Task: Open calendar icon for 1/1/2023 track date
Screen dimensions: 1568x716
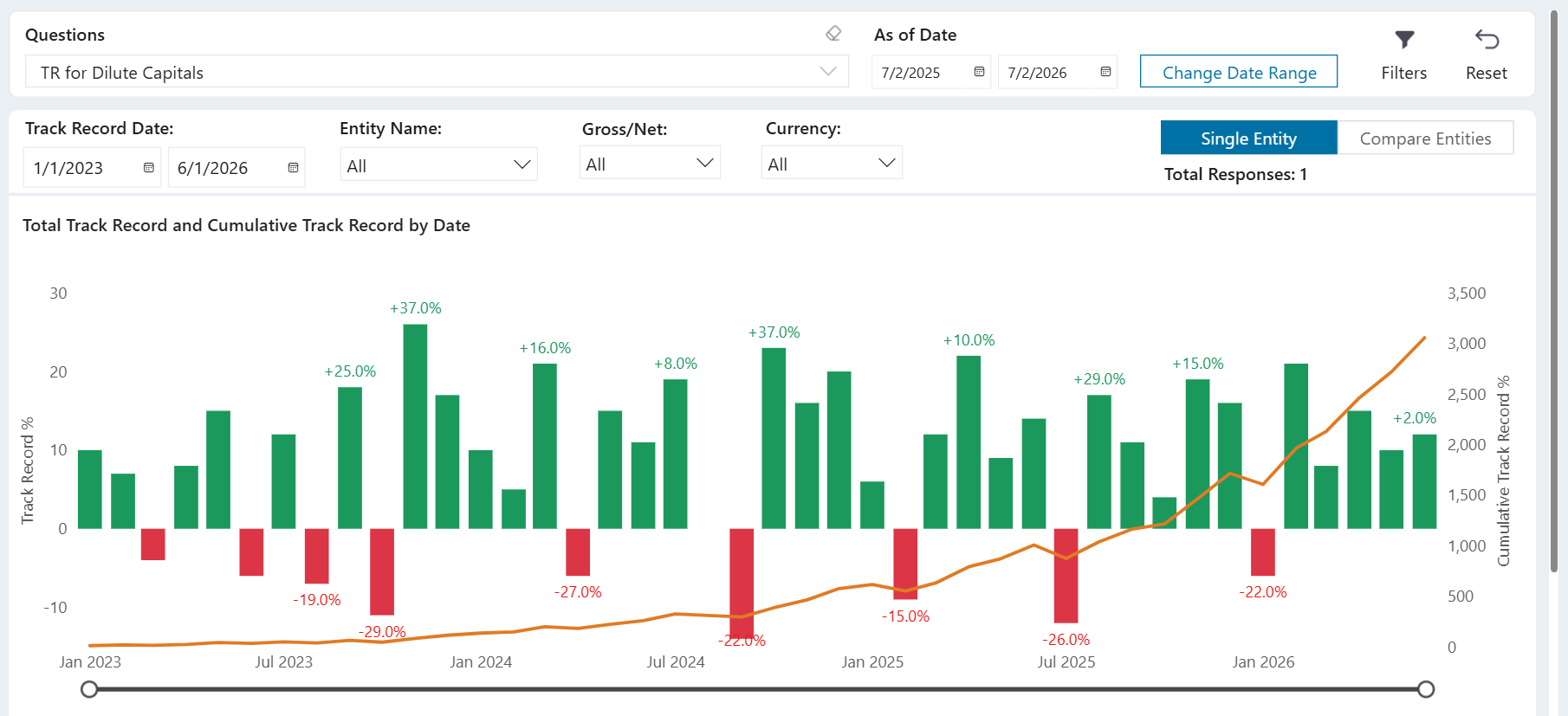Action: [149, 168]
